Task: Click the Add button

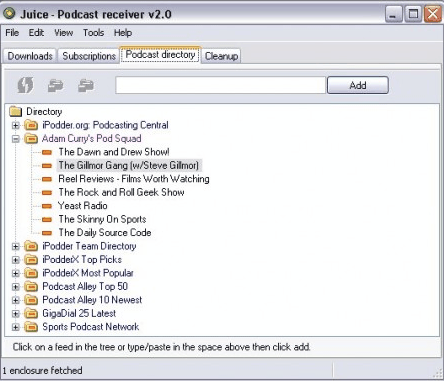Action: click(358, 85)
